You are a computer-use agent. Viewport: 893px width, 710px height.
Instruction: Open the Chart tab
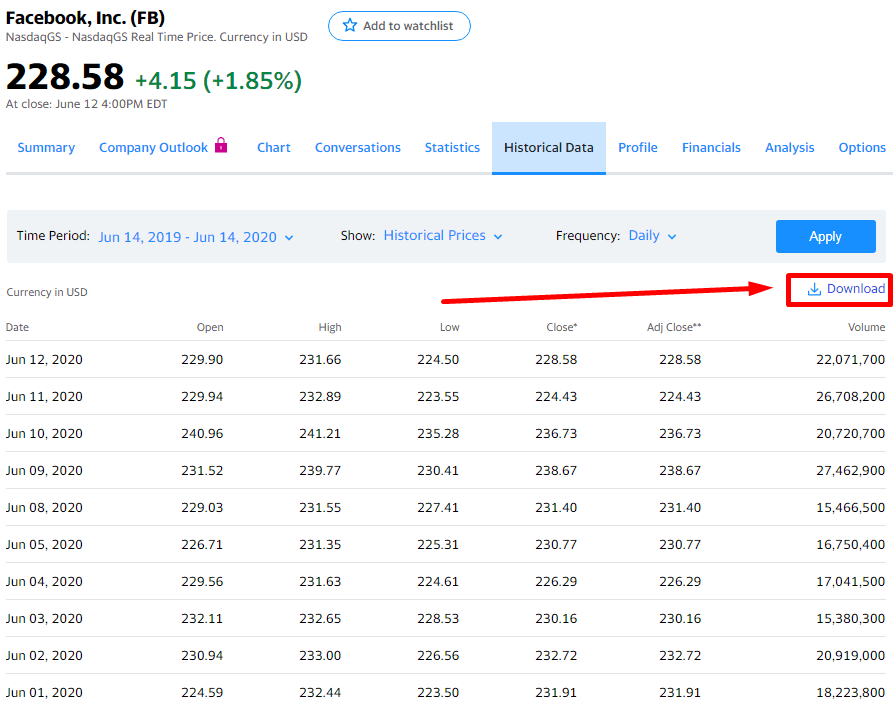(273, 148)
